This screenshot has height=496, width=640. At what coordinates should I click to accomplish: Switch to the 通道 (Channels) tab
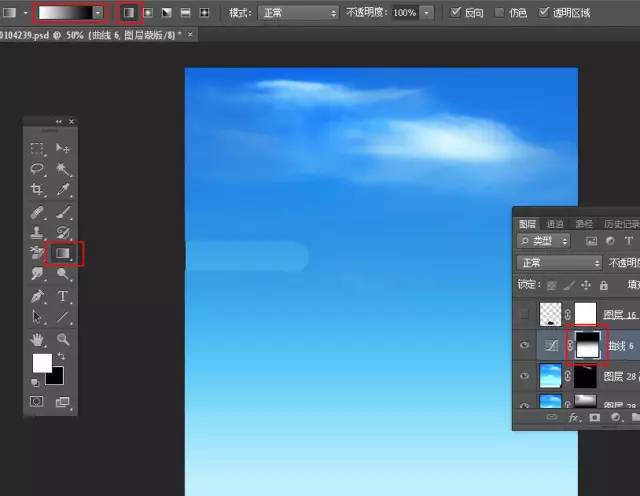(556, 224)
